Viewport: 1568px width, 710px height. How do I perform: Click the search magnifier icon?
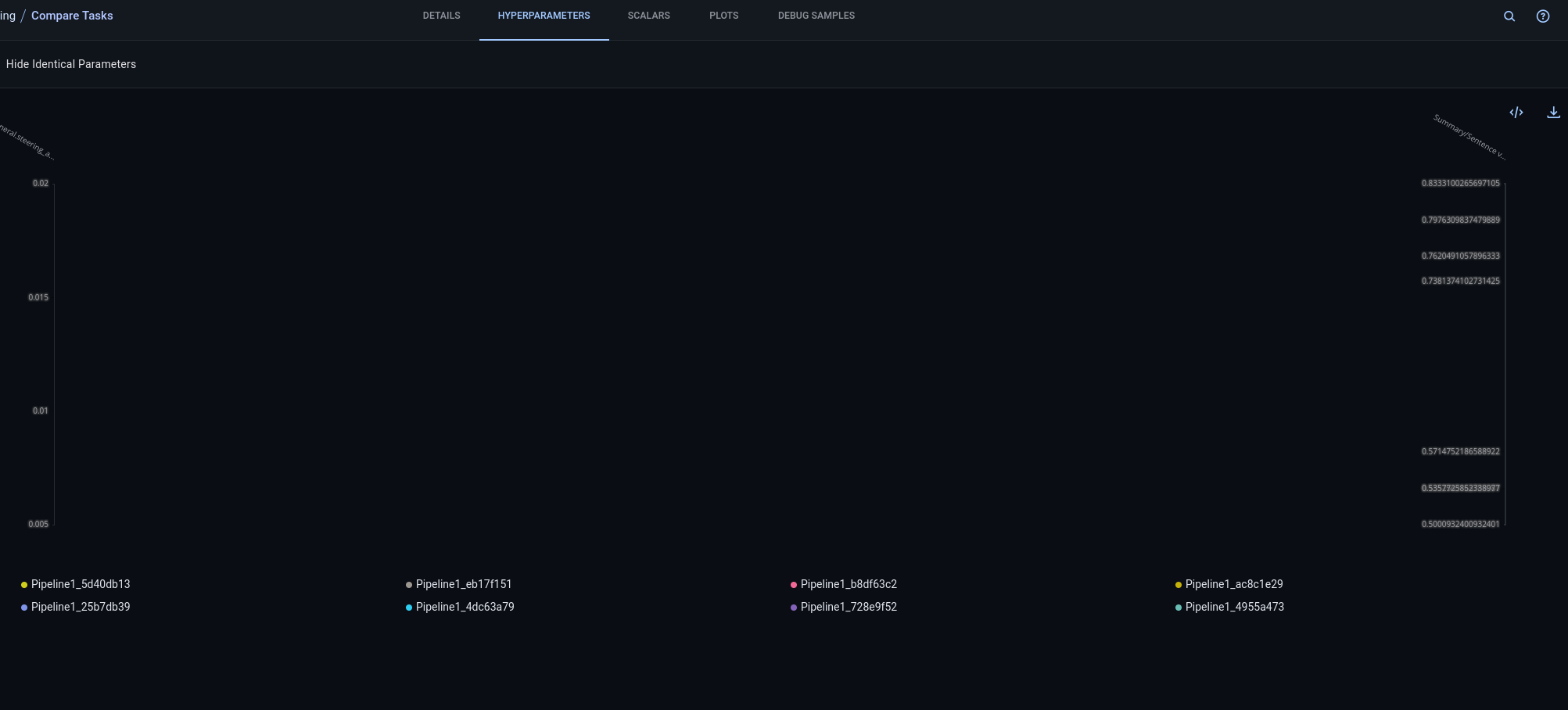coord(1509,16)
